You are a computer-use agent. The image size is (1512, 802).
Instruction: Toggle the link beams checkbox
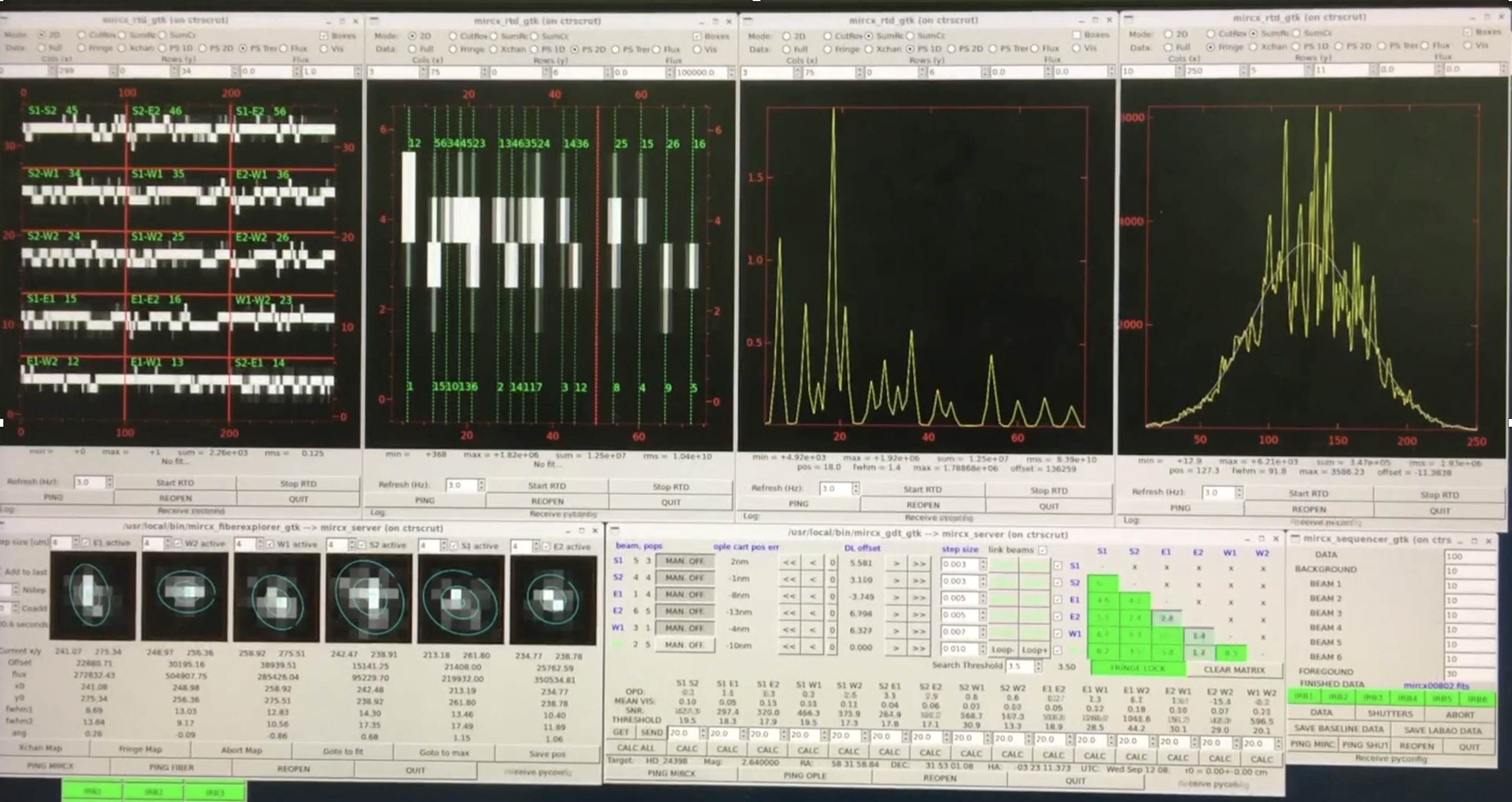click(1042, 550)
